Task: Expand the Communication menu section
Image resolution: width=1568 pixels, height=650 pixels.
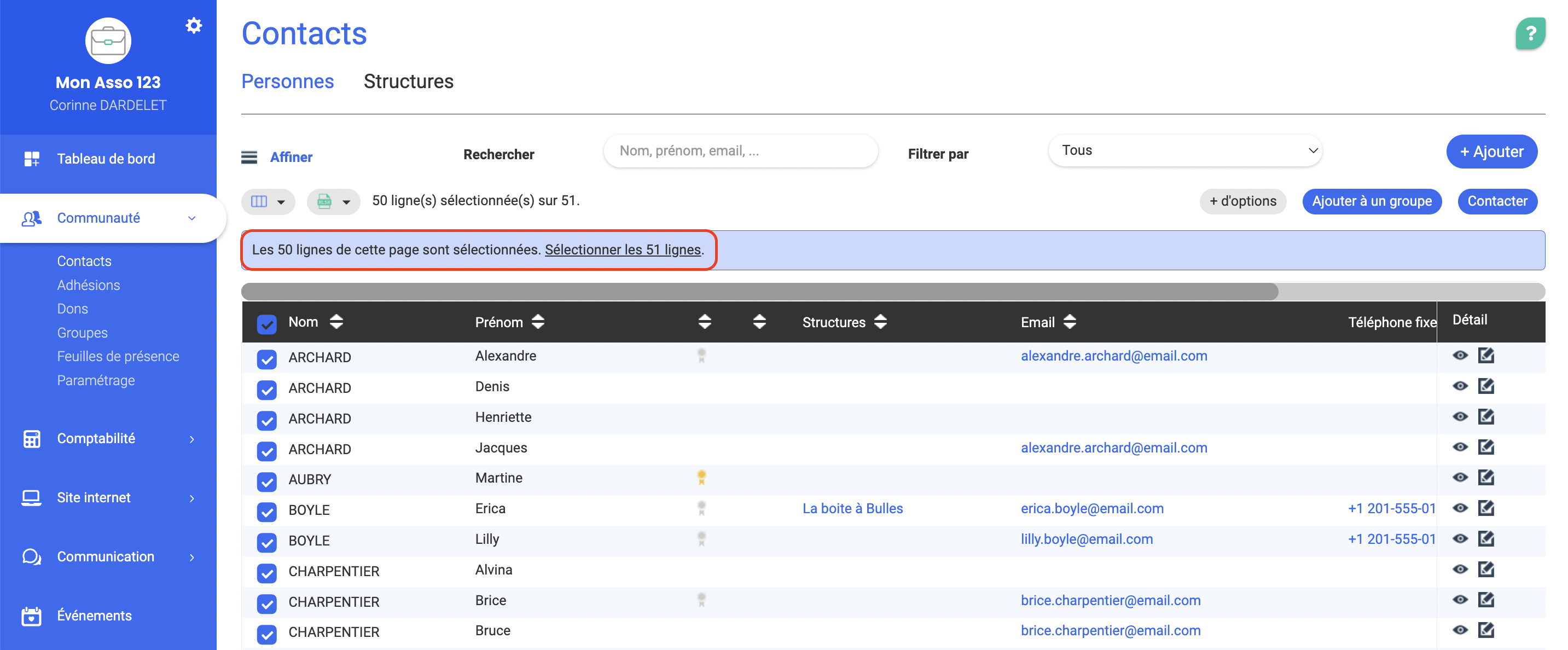Action: pos(191,557)
